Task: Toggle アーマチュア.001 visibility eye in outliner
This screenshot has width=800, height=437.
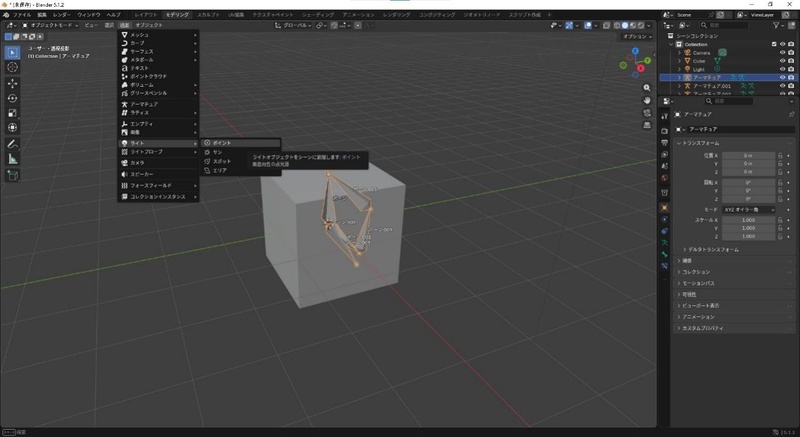Action: tap(782, 86)
